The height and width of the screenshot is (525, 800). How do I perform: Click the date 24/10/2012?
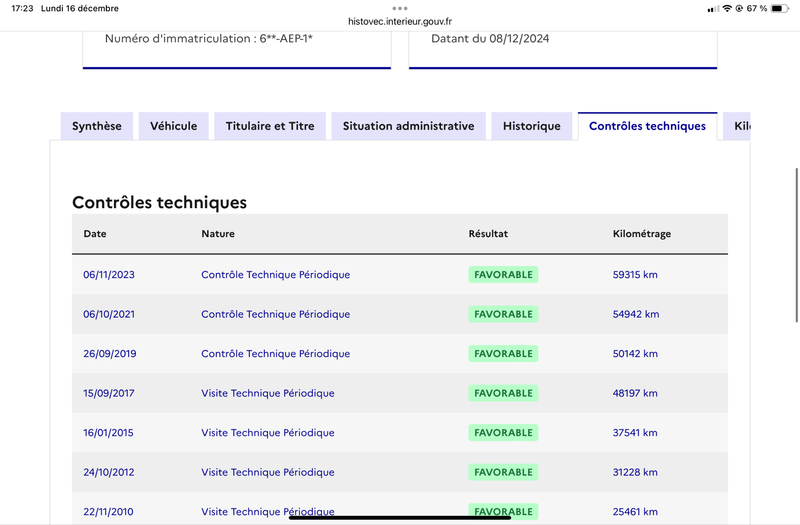point(109,472)
